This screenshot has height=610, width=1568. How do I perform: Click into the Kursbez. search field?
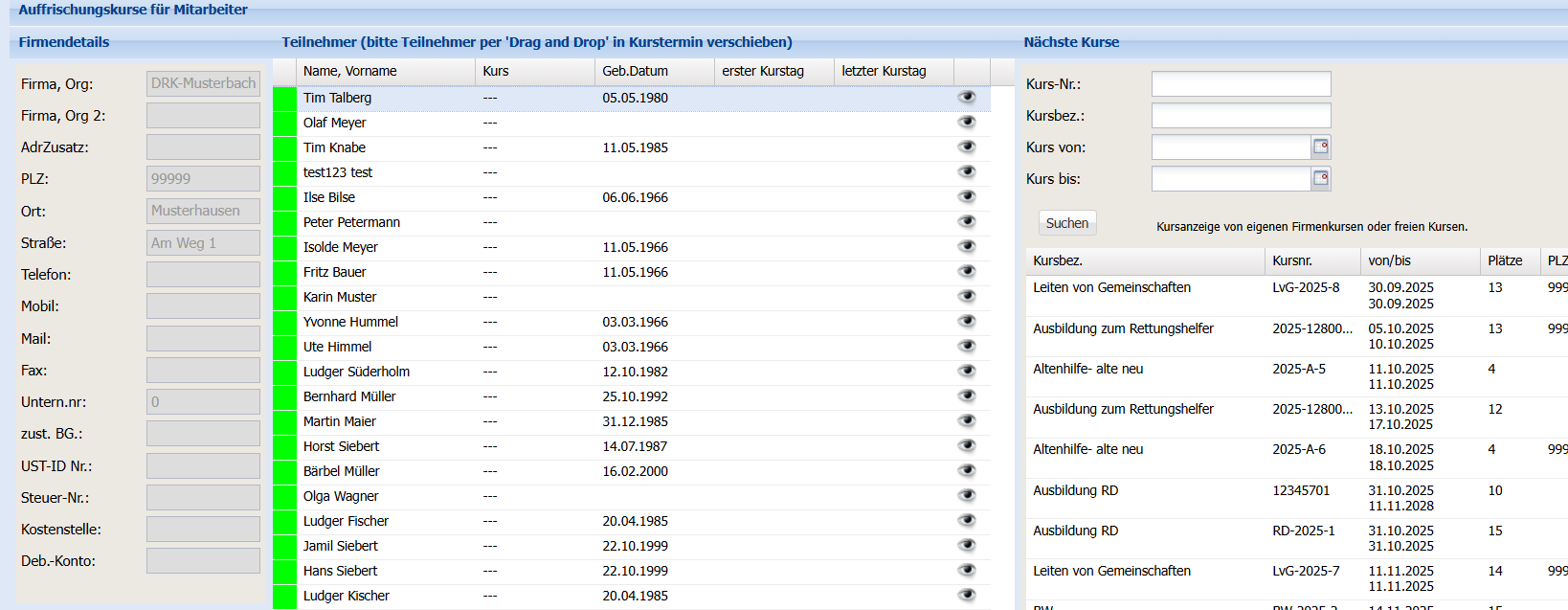click(1241, 116)
